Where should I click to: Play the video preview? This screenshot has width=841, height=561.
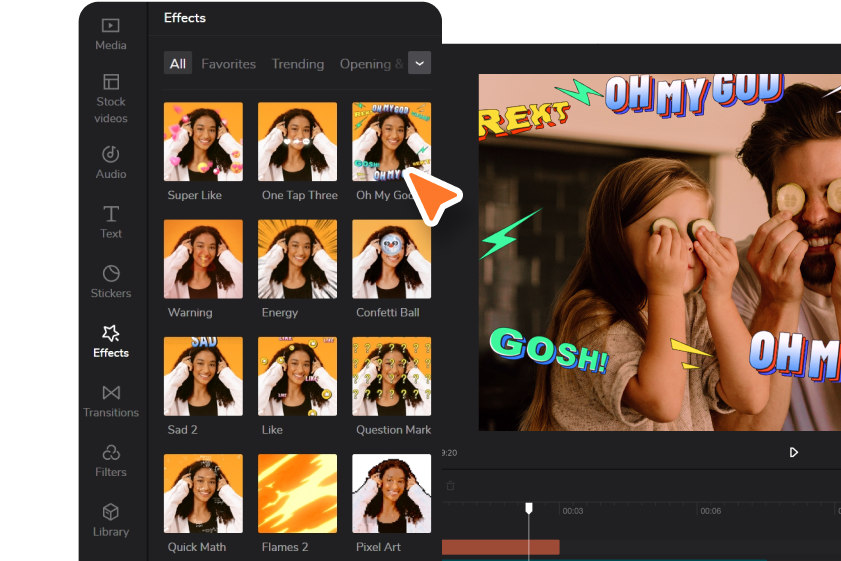793,452
